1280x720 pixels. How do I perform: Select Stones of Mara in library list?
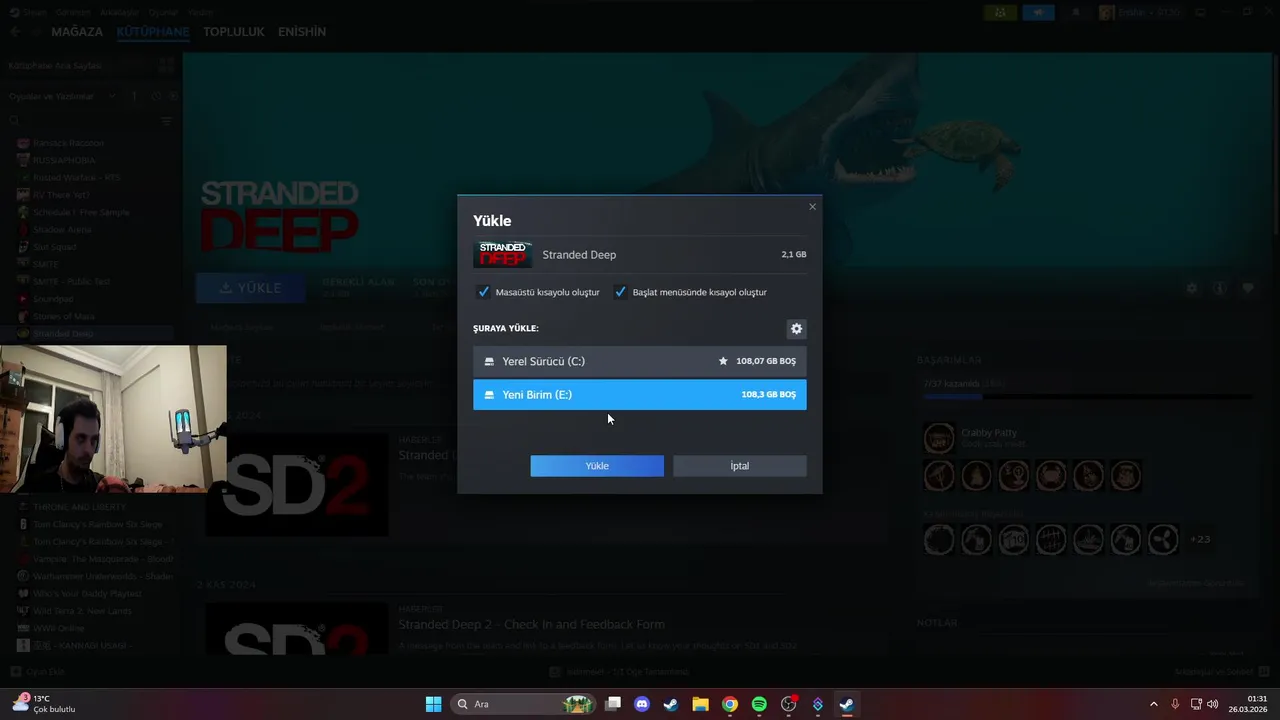(x=63, y=316)
